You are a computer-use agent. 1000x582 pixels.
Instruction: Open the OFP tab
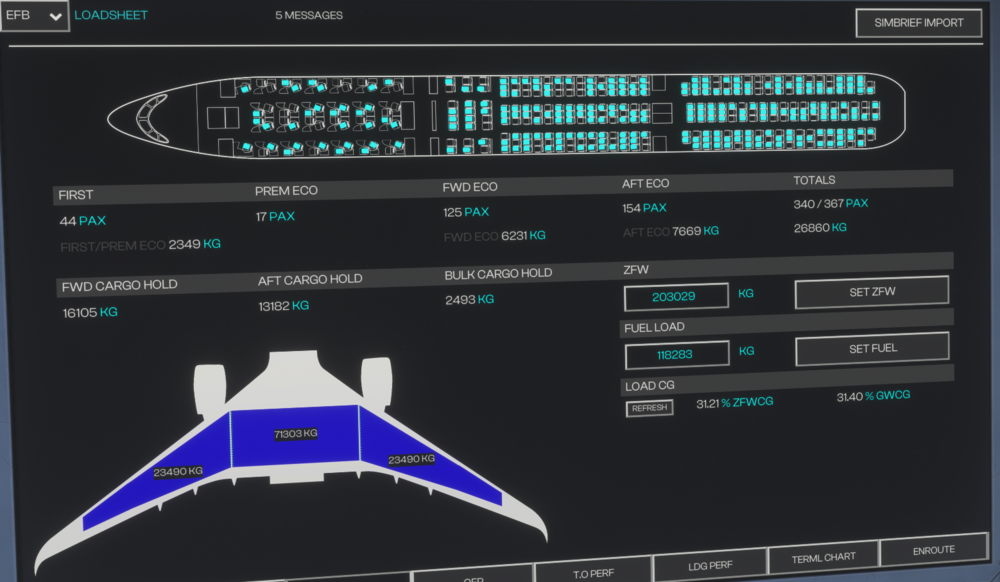click(x=473, y=576)
